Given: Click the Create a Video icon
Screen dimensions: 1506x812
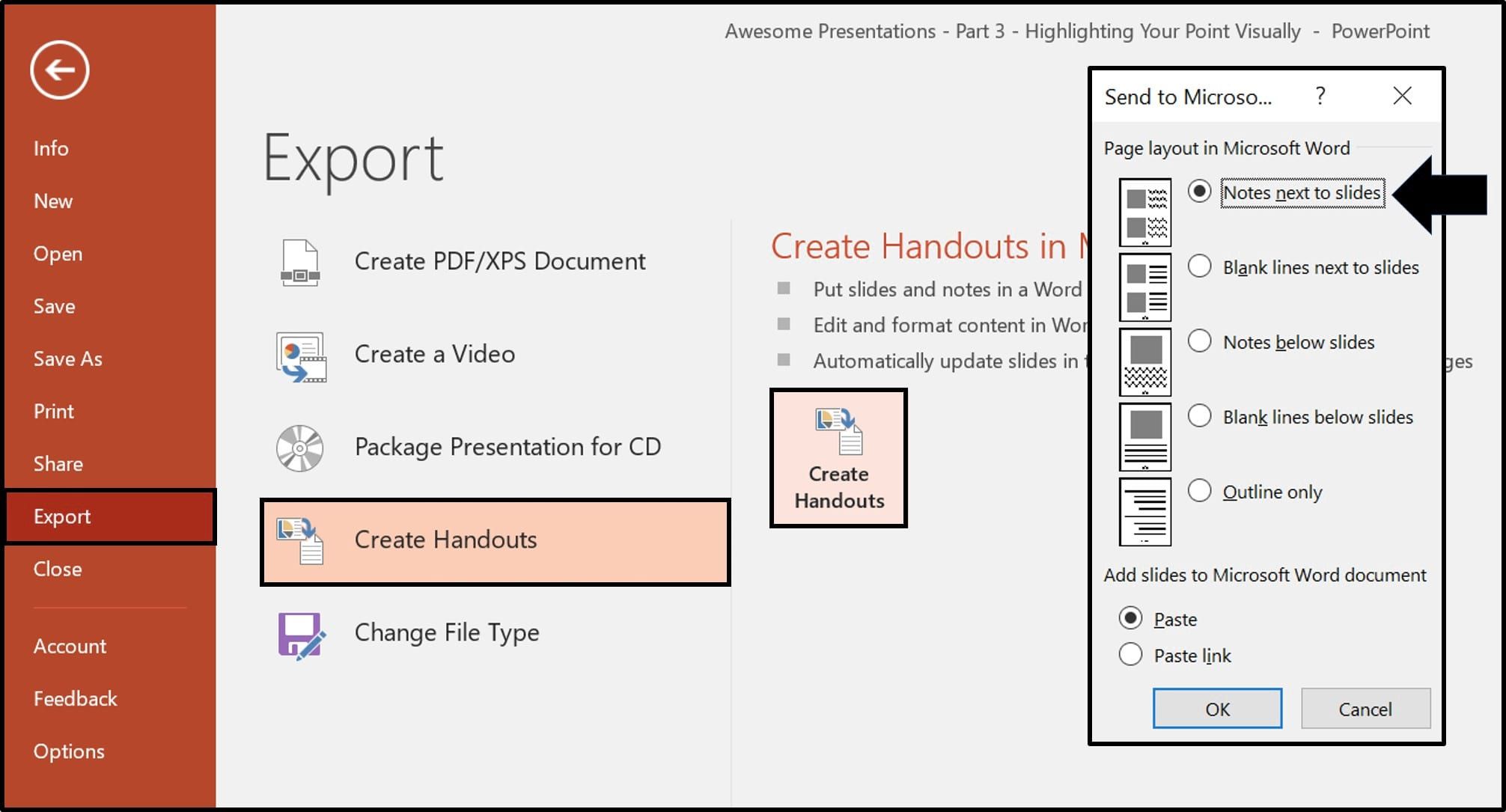Looking at the screenshot, I should click(301, 357).
